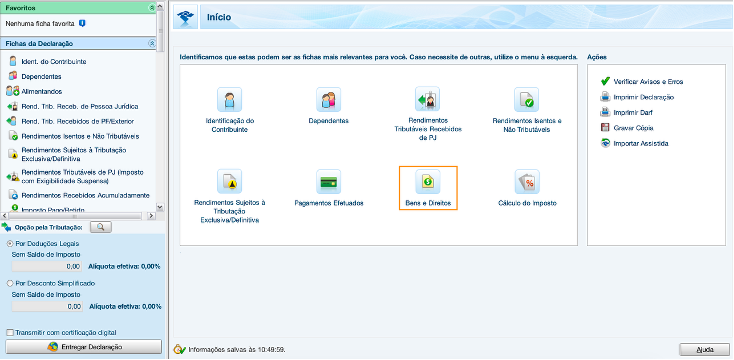Viewport: 734px width, 360px height.
Task: Select Por Desconto Simplificado radio button
Action: tap(10, 284)
